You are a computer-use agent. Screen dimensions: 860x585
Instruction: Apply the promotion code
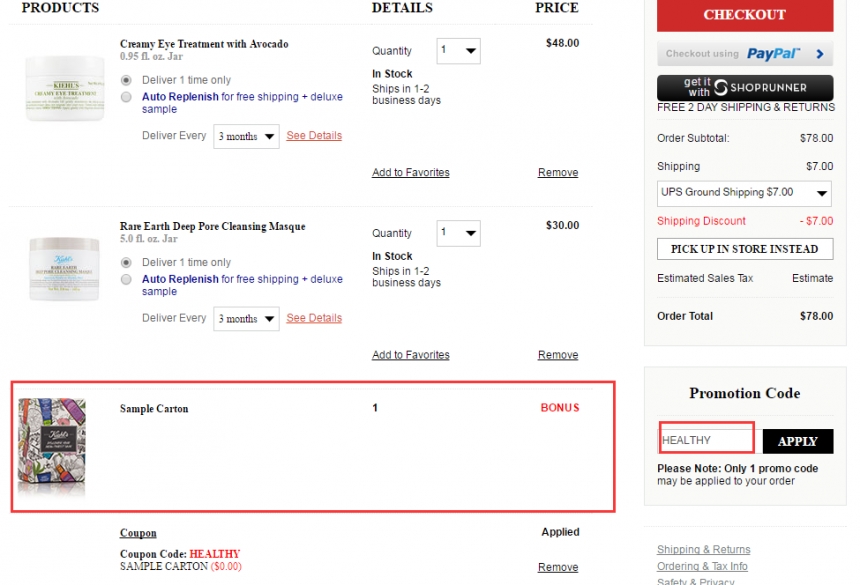click(797, 441)
